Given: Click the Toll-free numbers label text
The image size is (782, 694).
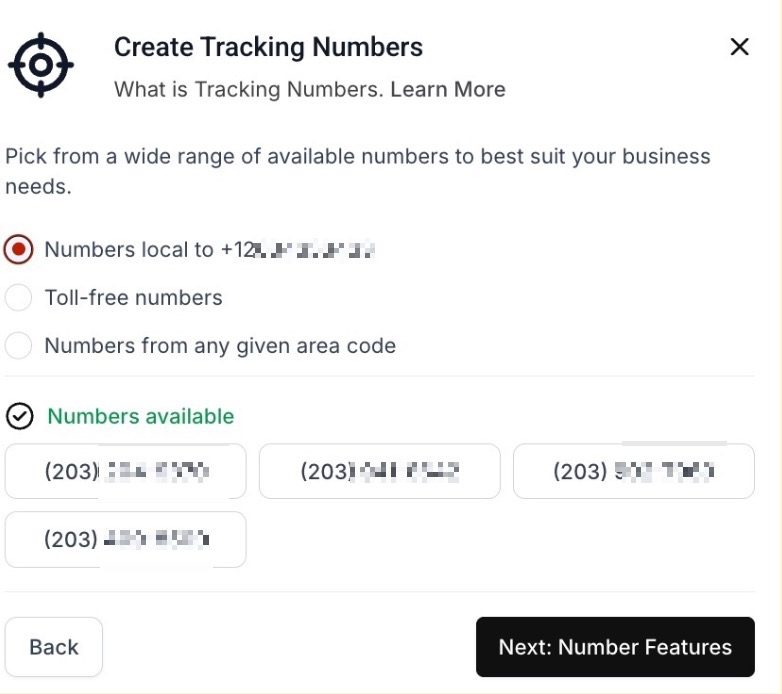Looking at the screenshot, I should [133, 298].
